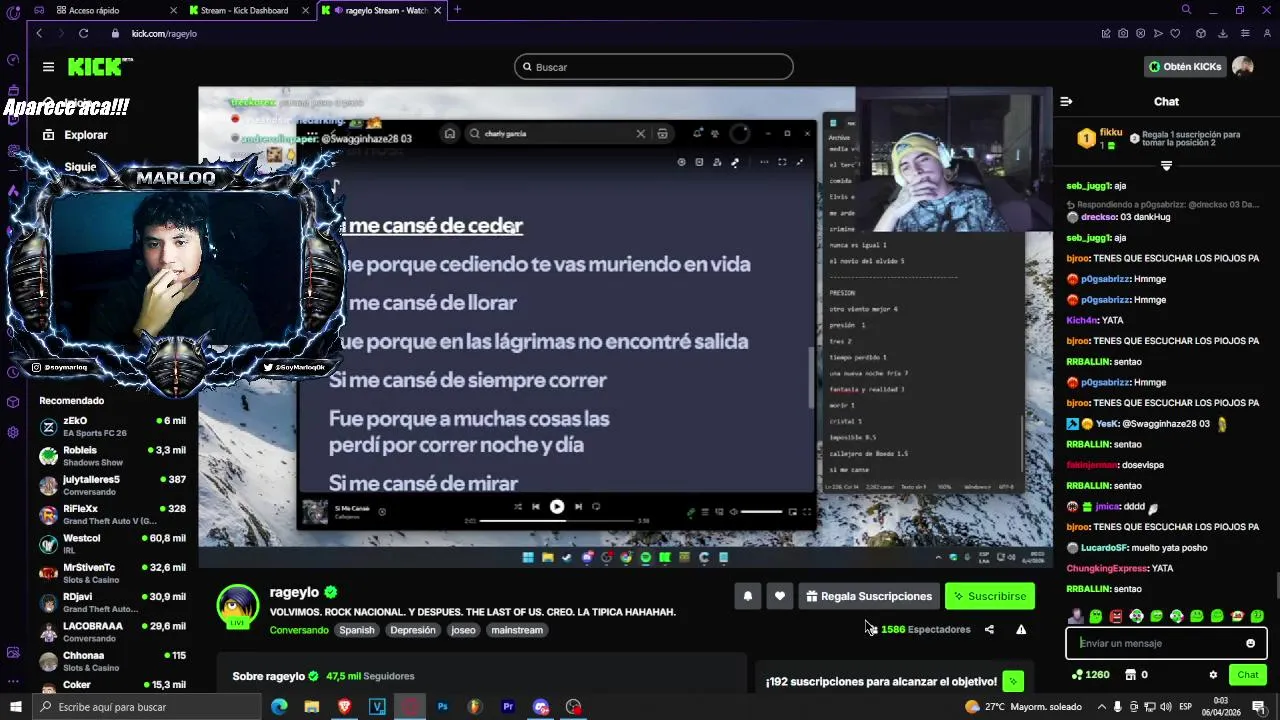The image size is (1280, 720).
Task: Open Windows Start menu
Action: (x=16, y=707)
